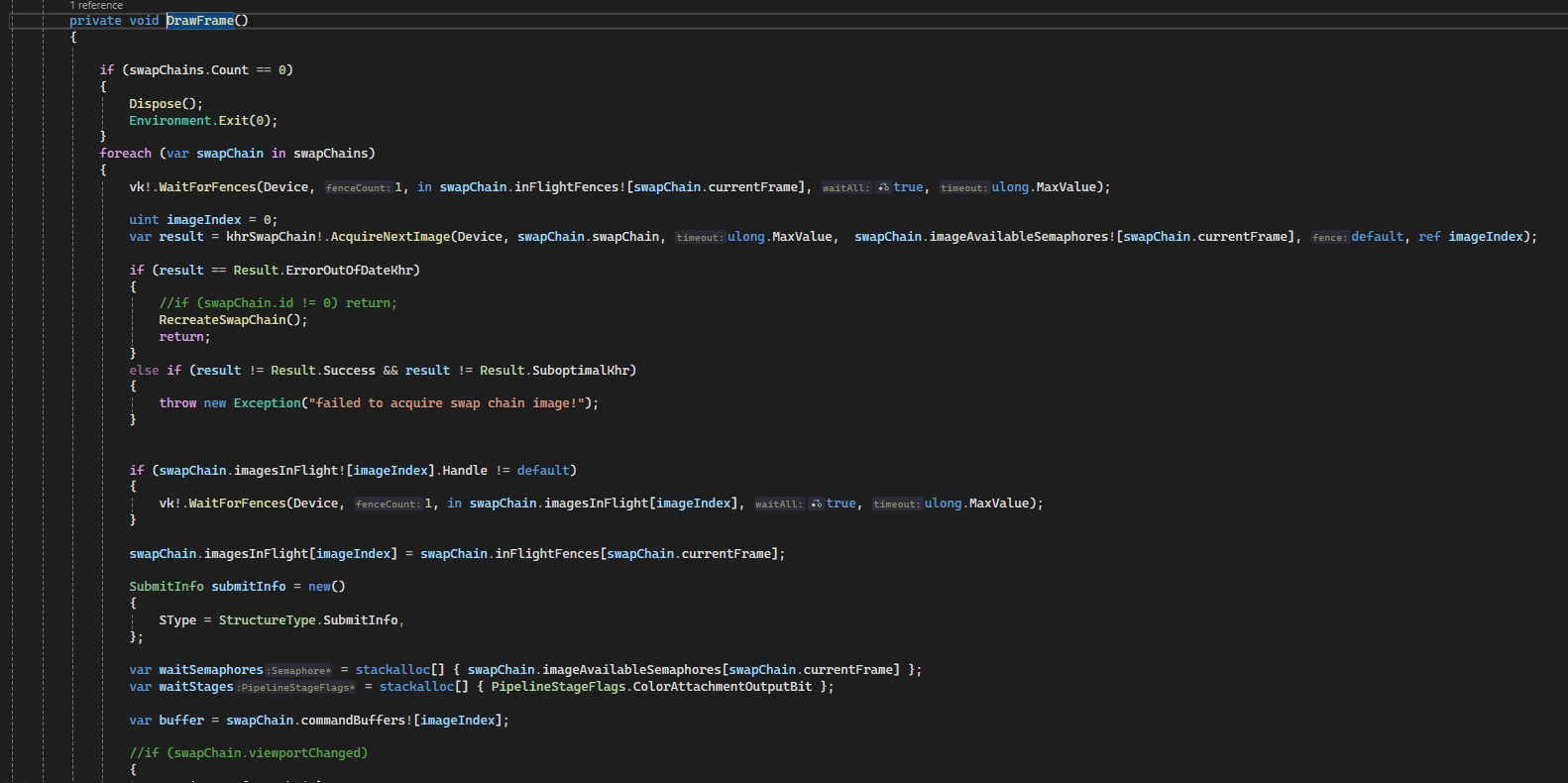
Task: Click the comment '//if (swapChain.viewportChanged)'
Action: pos(248,753)
